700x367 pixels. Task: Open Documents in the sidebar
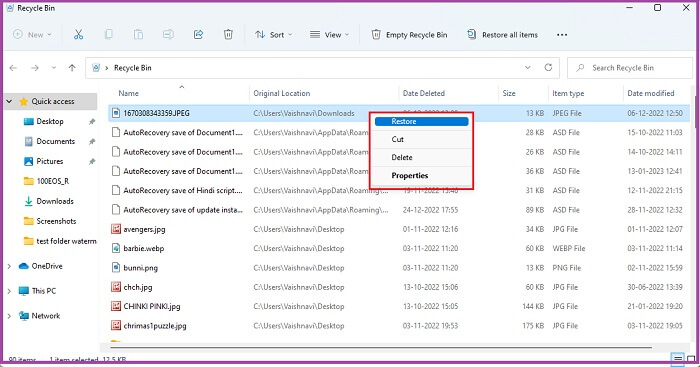55,142
